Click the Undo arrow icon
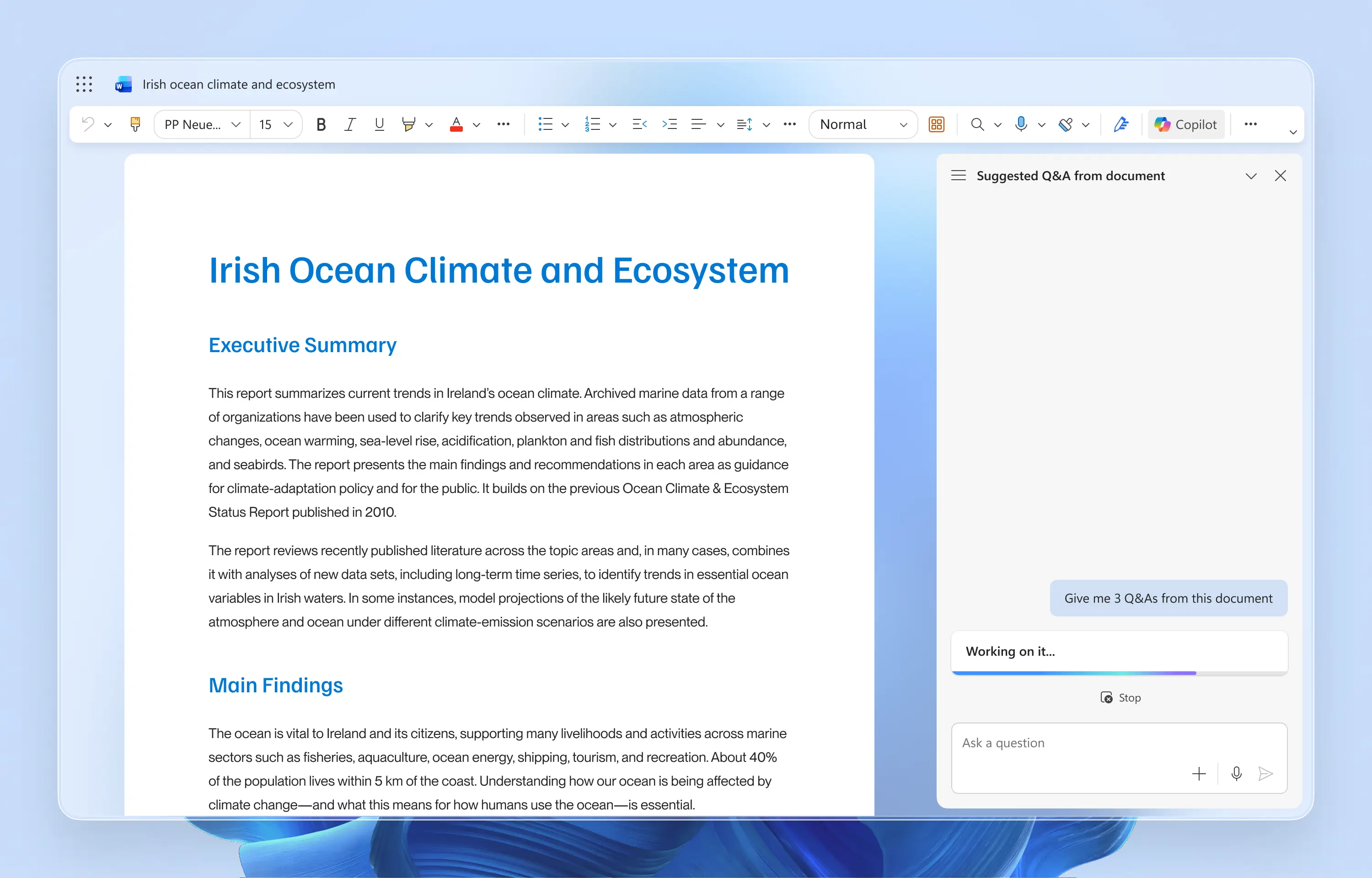This screenshot has width=1372, height=878. (88, 124)
